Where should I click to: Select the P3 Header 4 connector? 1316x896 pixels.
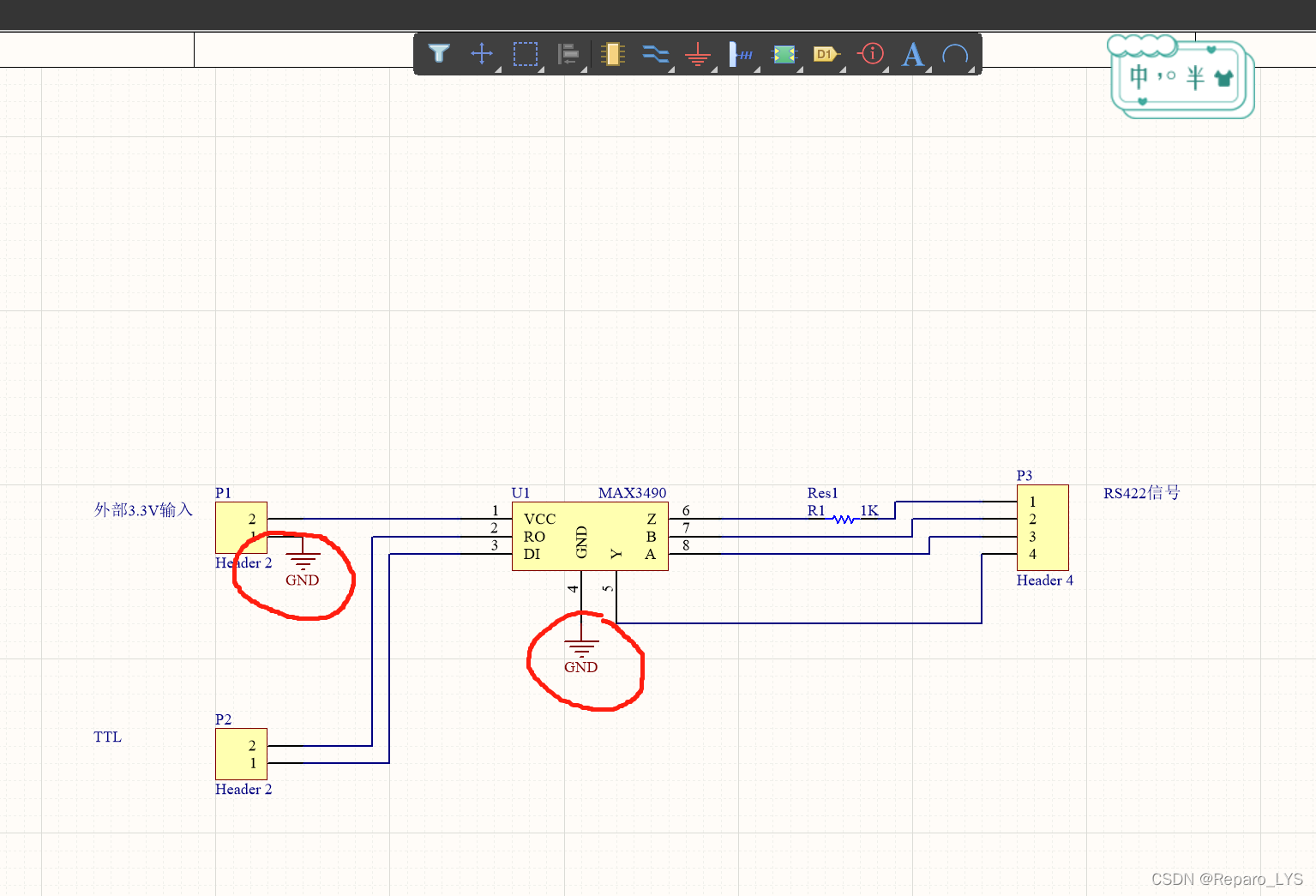click(x=1043, y=527)
